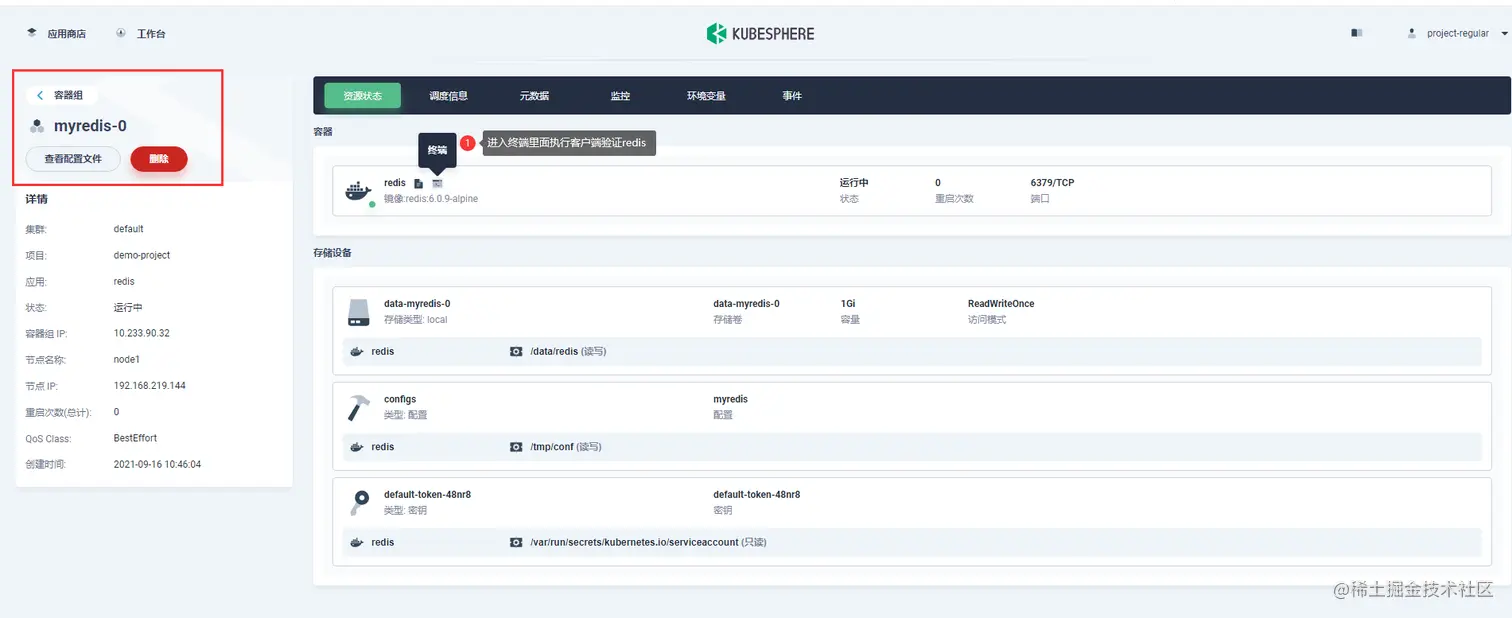Click the disk icon for data-myredis-0

point(359,311)
